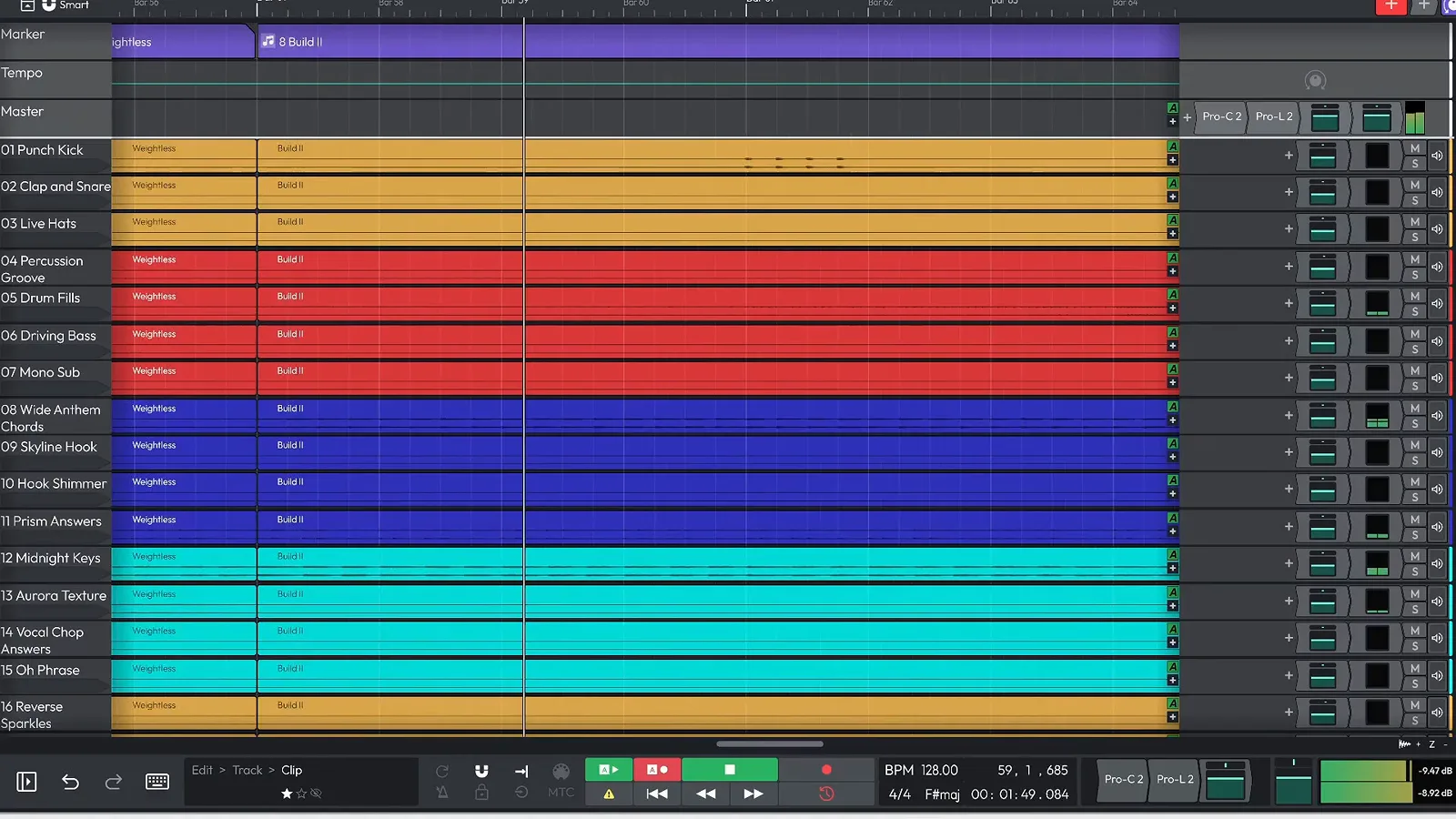Screen dimensions: 1456x819
Task: Select the Track breadcrumb tab
Action: [x=247, y=770]
